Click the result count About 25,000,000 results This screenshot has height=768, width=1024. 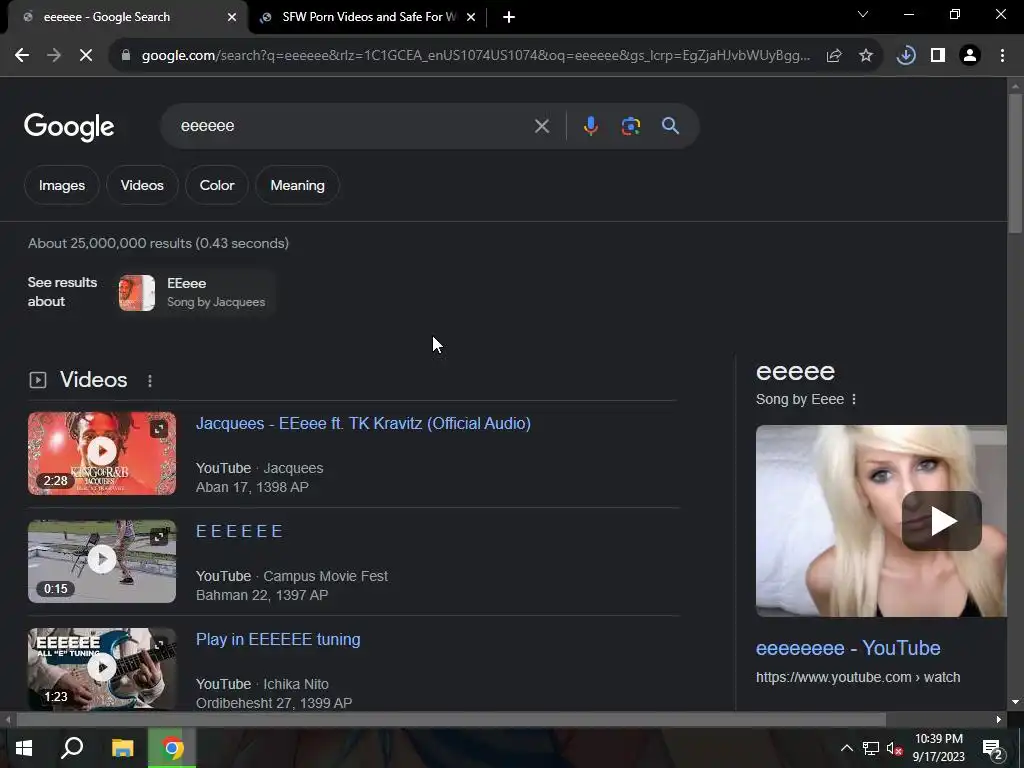coord(158,244)
